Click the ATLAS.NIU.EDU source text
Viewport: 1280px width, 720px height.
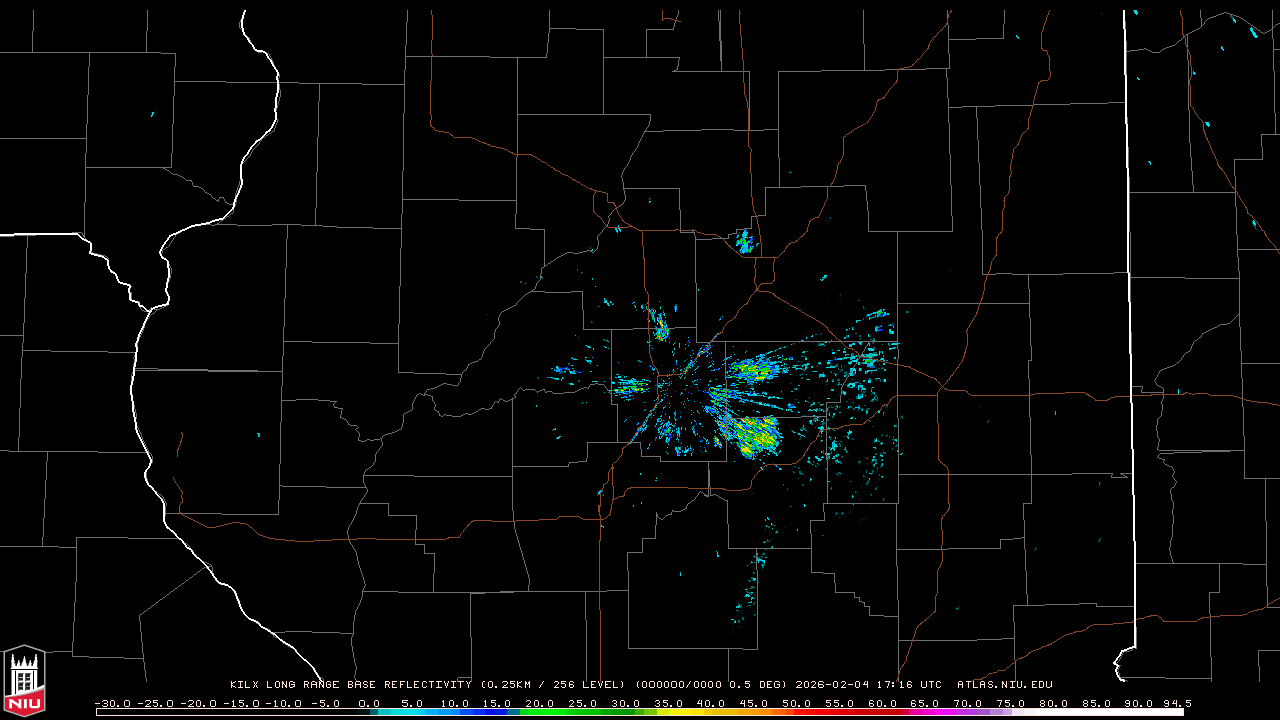(x=1004, y=685)
